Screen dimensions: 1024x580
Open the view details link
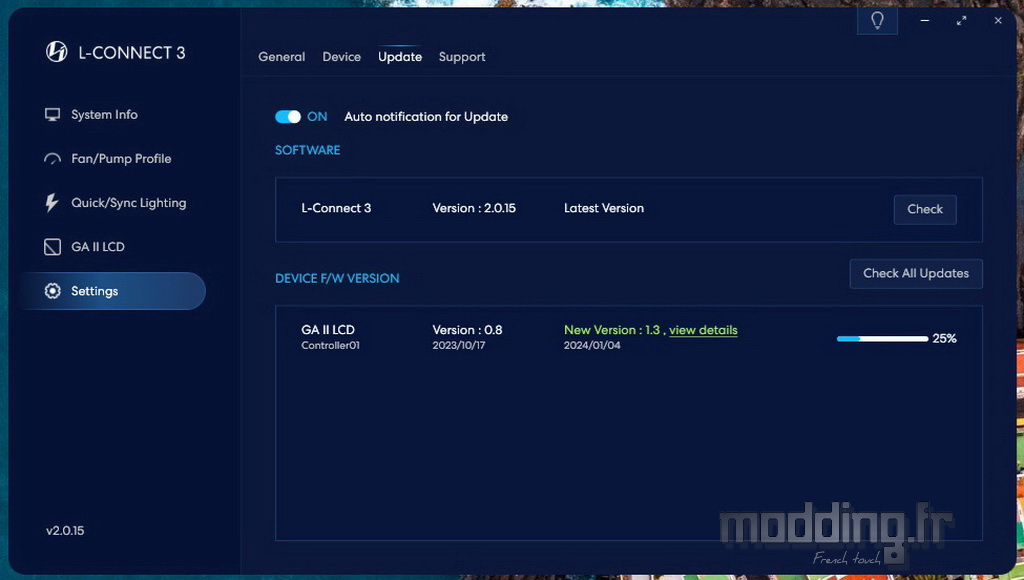[x=703, y=330]
